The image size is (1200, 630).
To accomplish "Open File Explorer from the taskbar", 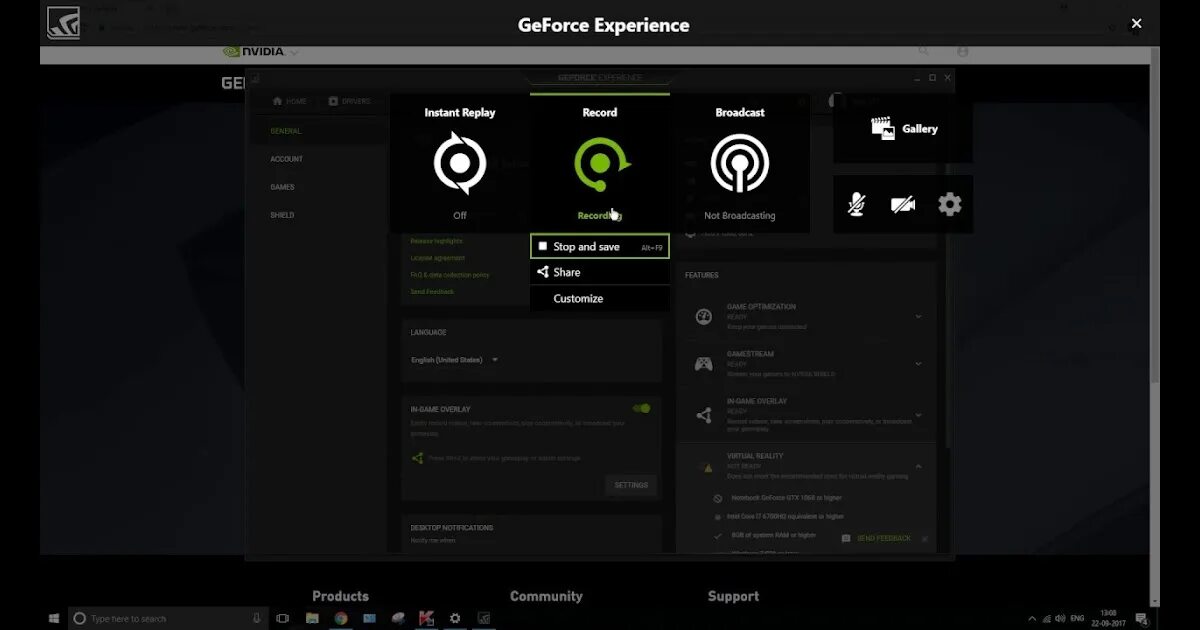I will tap(312, 619).
